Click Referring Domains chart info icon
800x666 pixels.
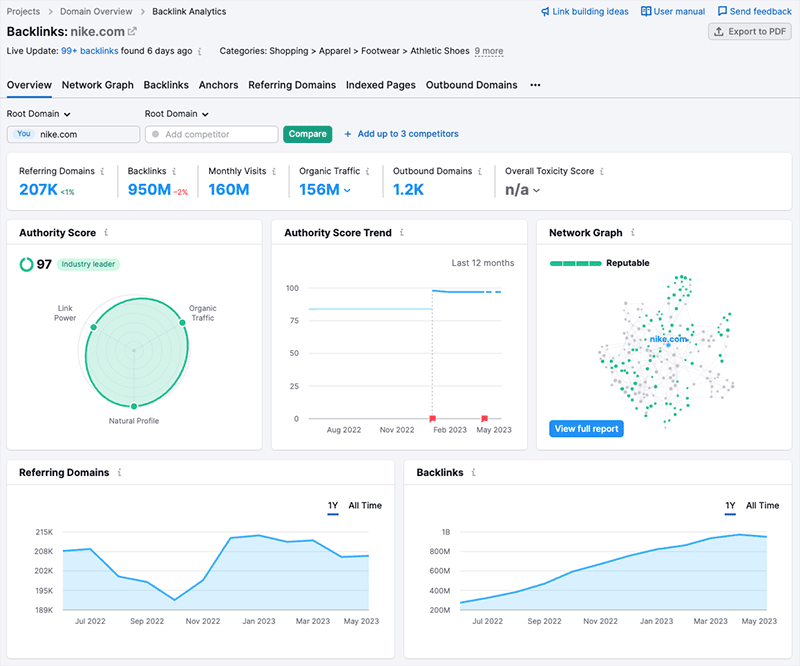coord(119,473)
